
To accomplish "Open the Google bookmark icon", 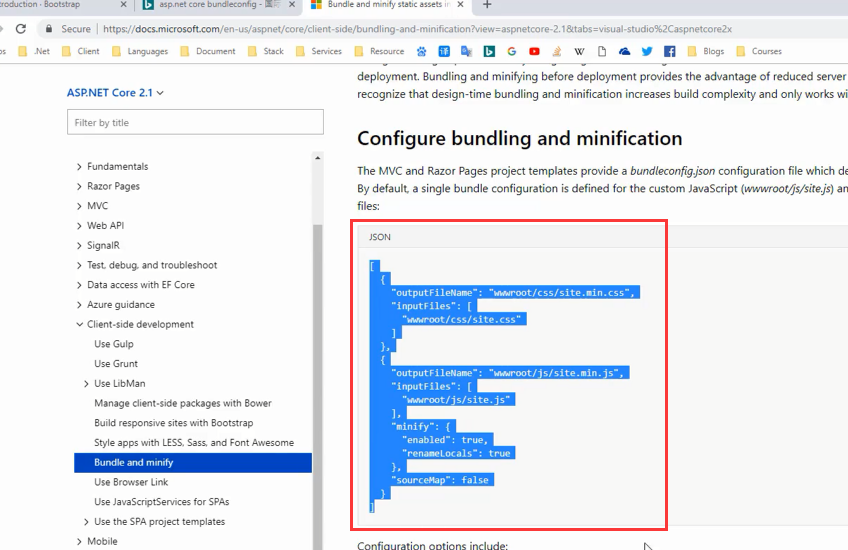I will [512, 51].
